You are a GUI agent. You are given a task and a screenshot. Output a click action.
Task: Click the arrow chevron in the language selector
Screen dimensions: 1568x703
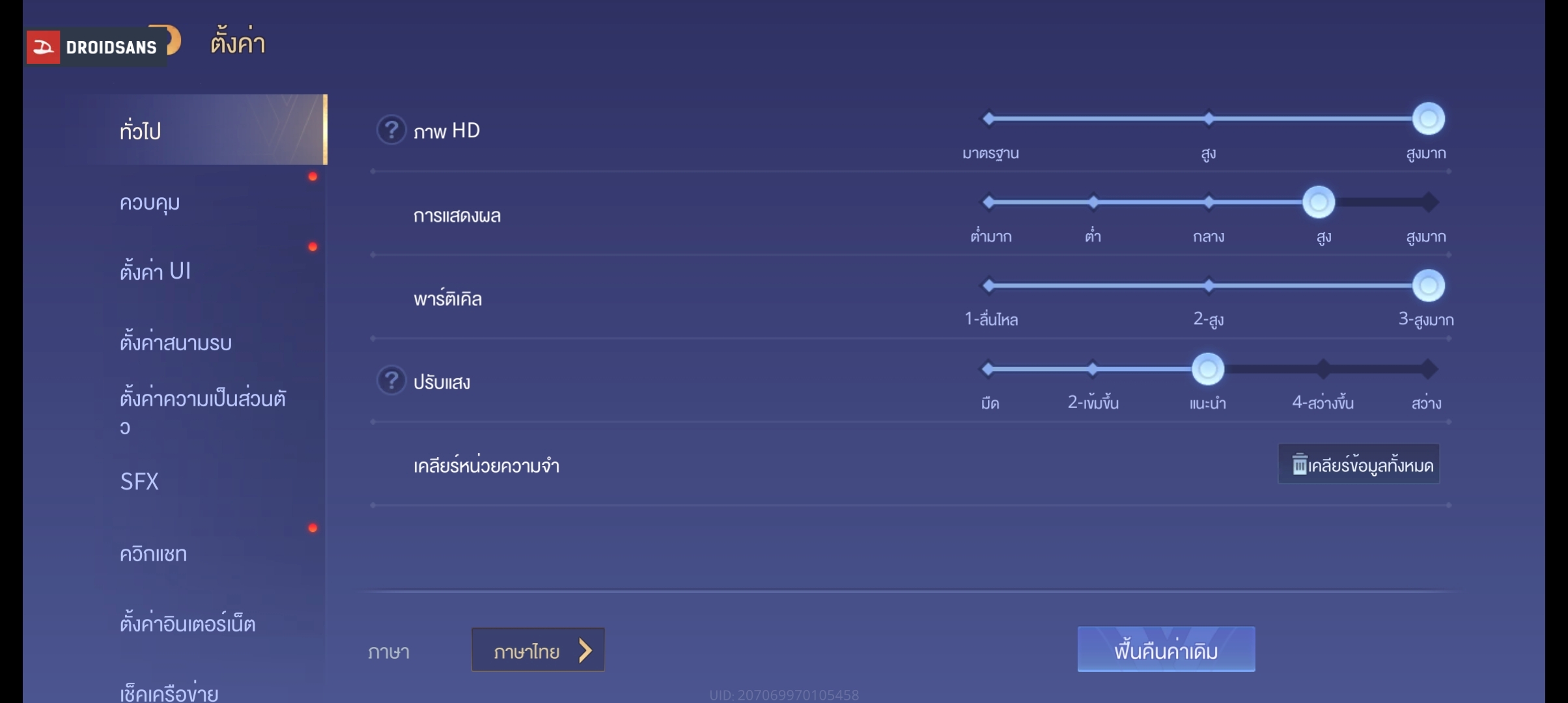[x=585, y=650]
